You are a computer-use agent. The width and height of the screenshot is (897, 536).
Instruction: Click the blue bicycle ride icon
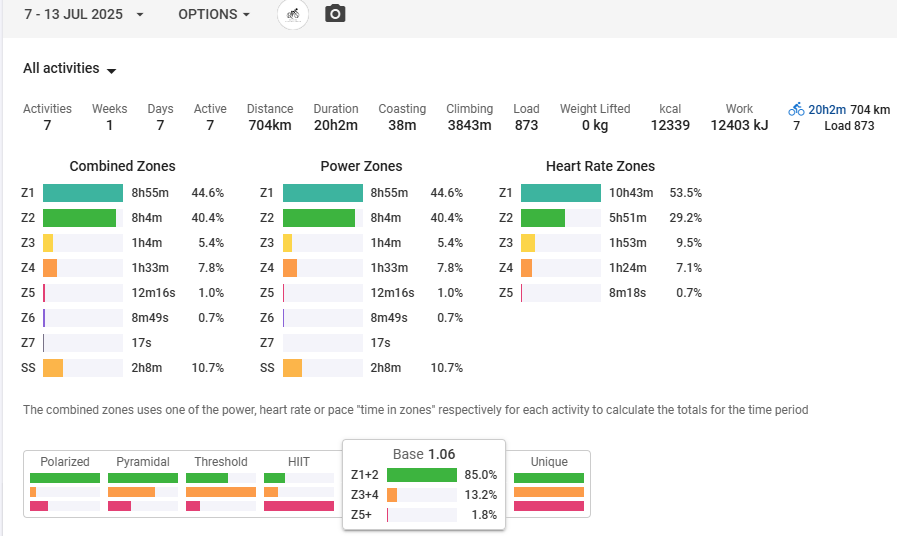pos(796,109)
